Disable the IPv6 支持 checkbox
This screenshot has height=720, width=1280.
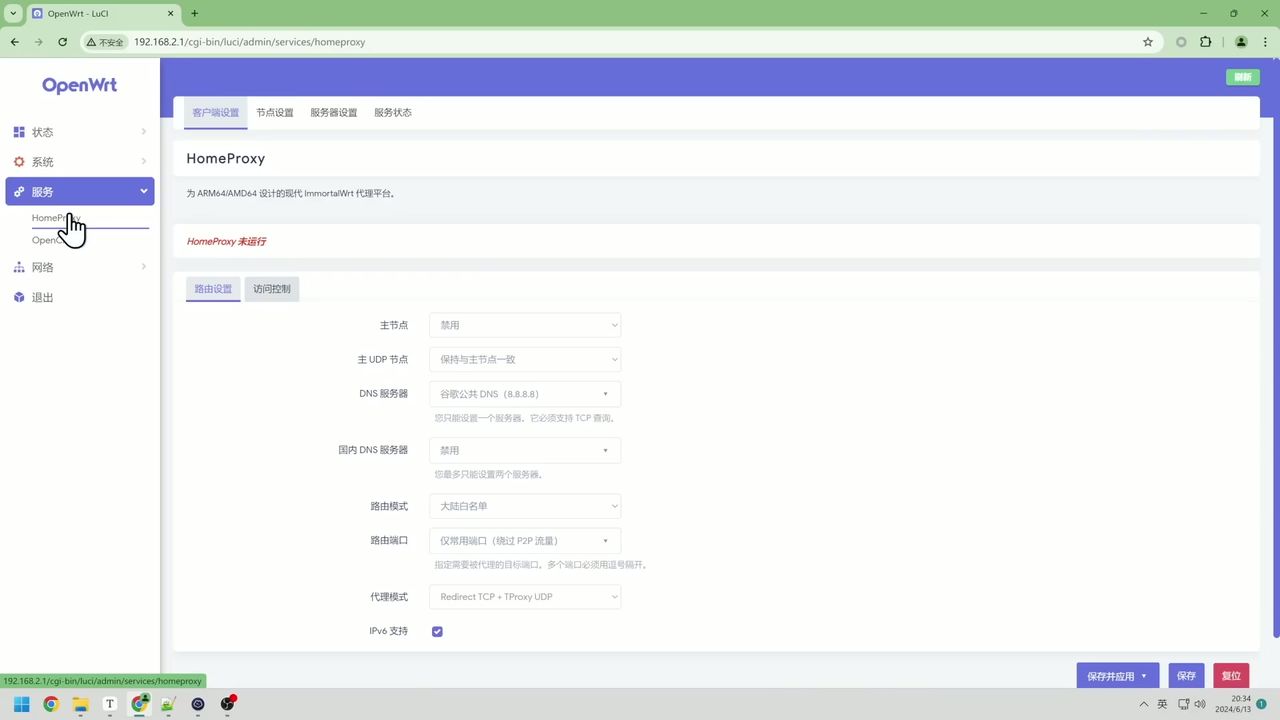[437, 631]
